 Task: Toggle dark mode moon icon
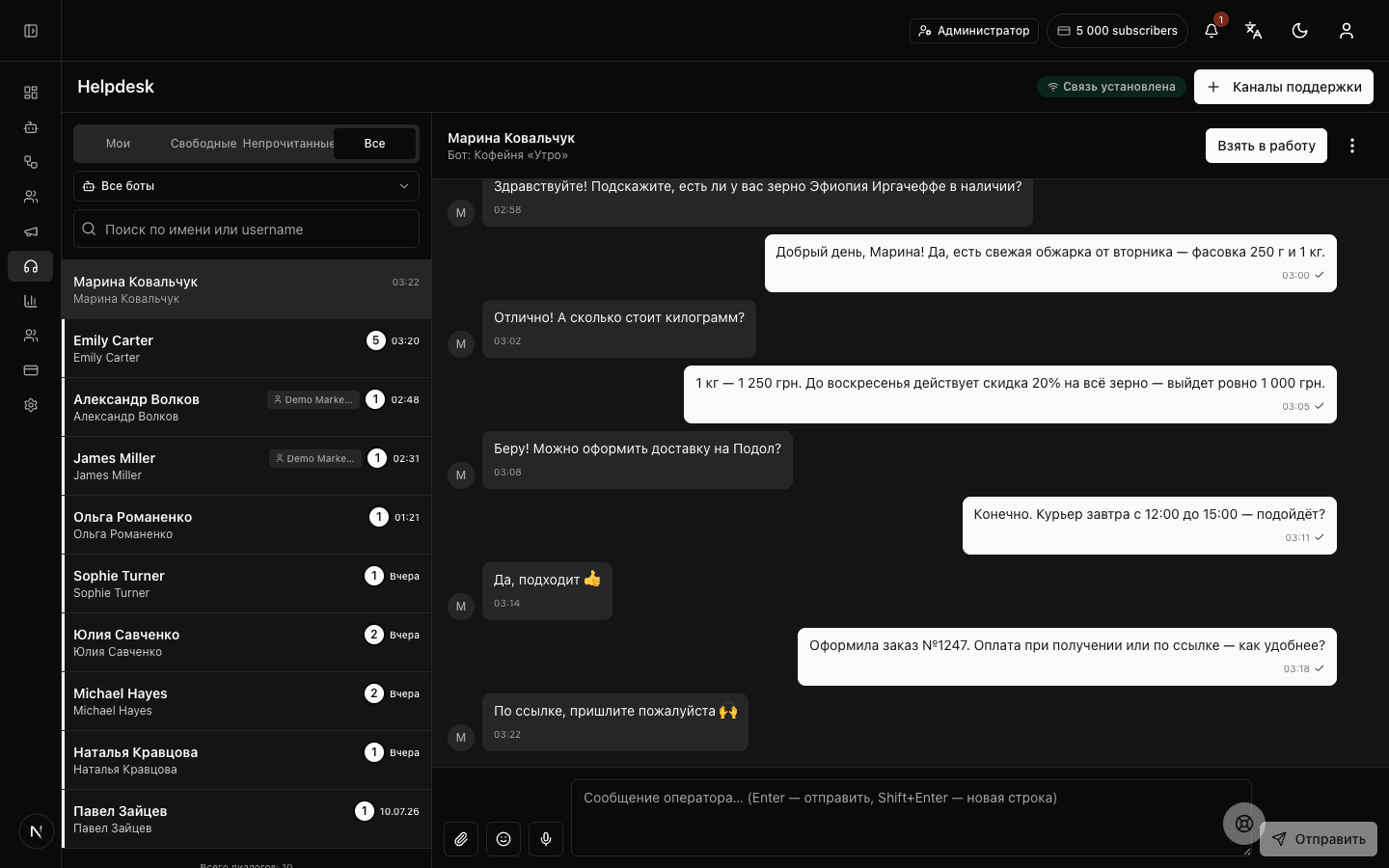tap(1300, 31)
